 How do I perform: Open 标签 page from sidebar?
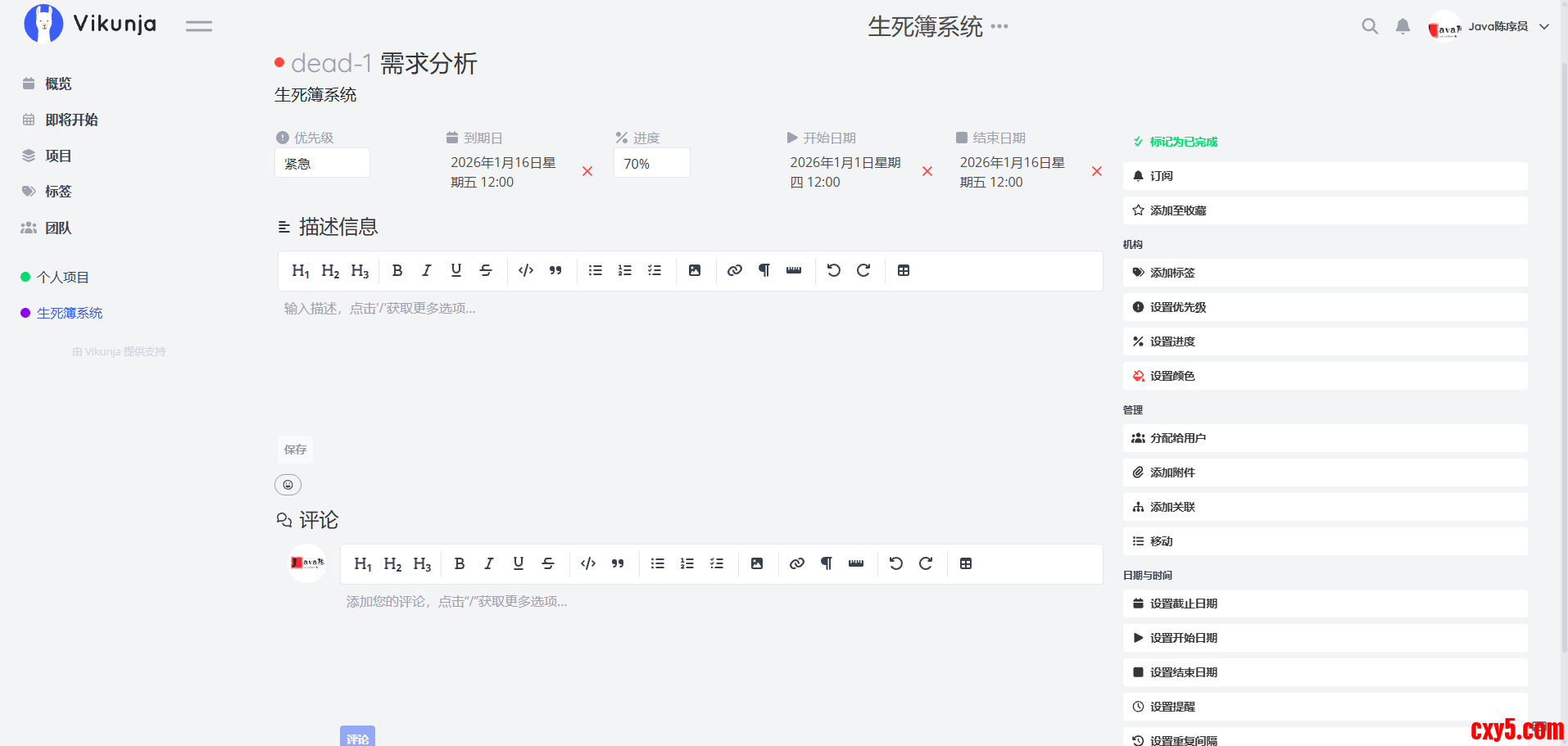pyautogui.click(x=58, y=192)
